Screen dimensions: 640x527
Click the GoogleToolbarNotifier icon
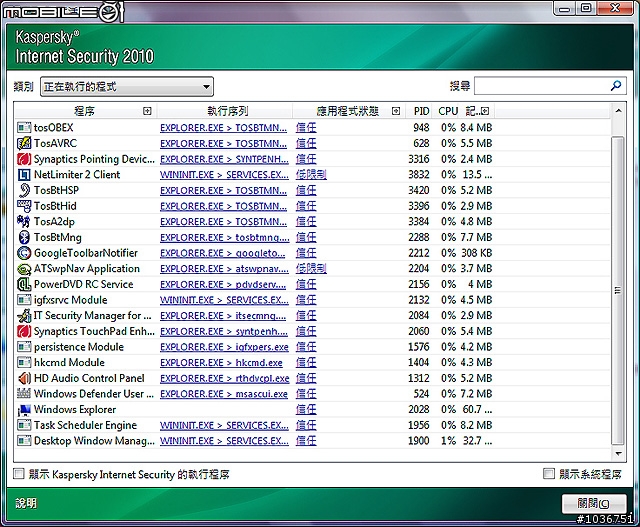24,253
